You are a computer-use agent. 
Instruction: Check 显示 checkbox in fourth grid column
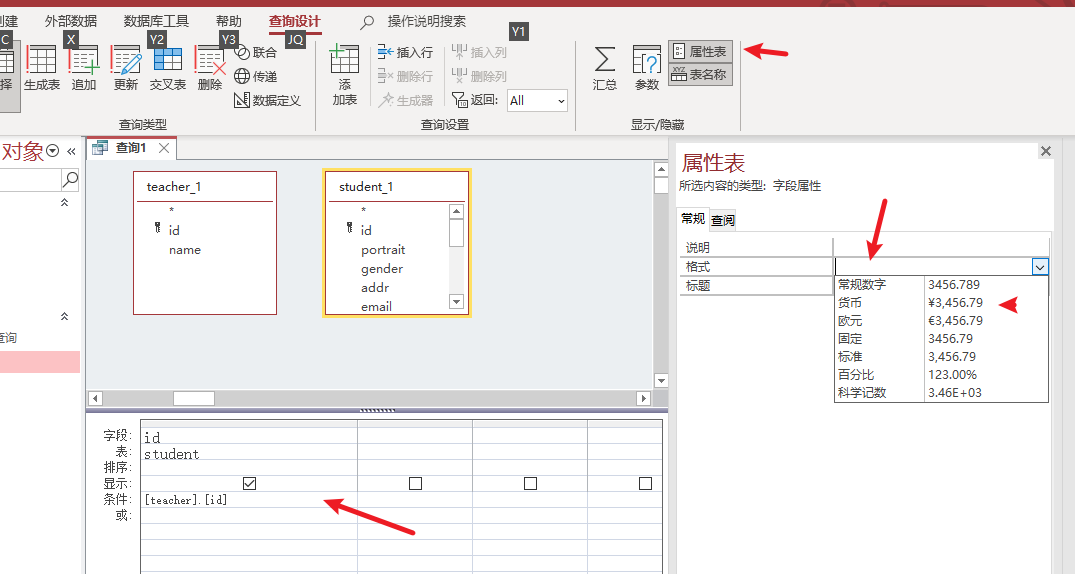645,483
